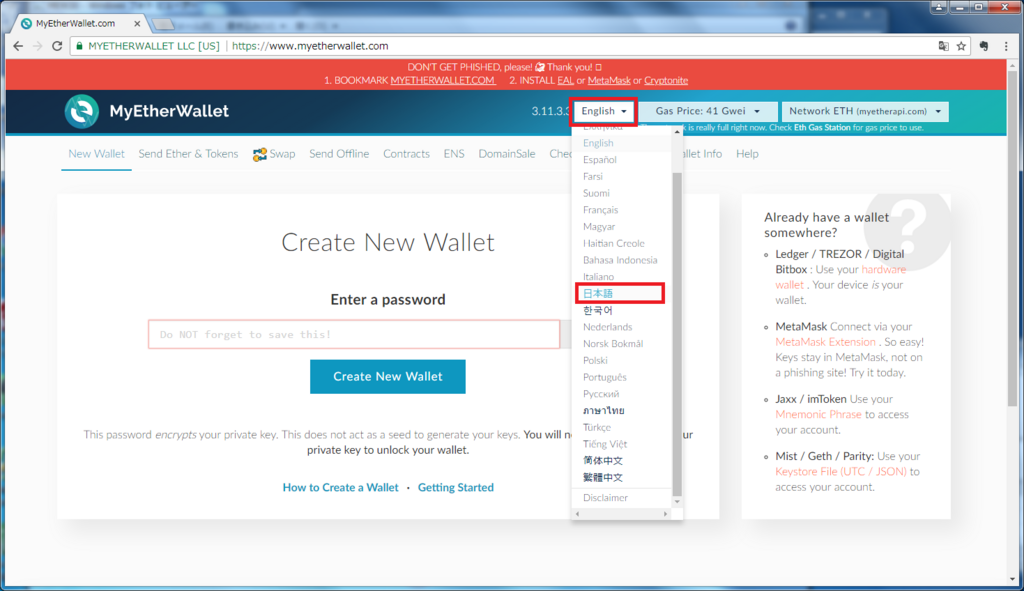The image size is (1024, 591).
Task: Pick Türkçe from the language menu
Action: point(597,427)
